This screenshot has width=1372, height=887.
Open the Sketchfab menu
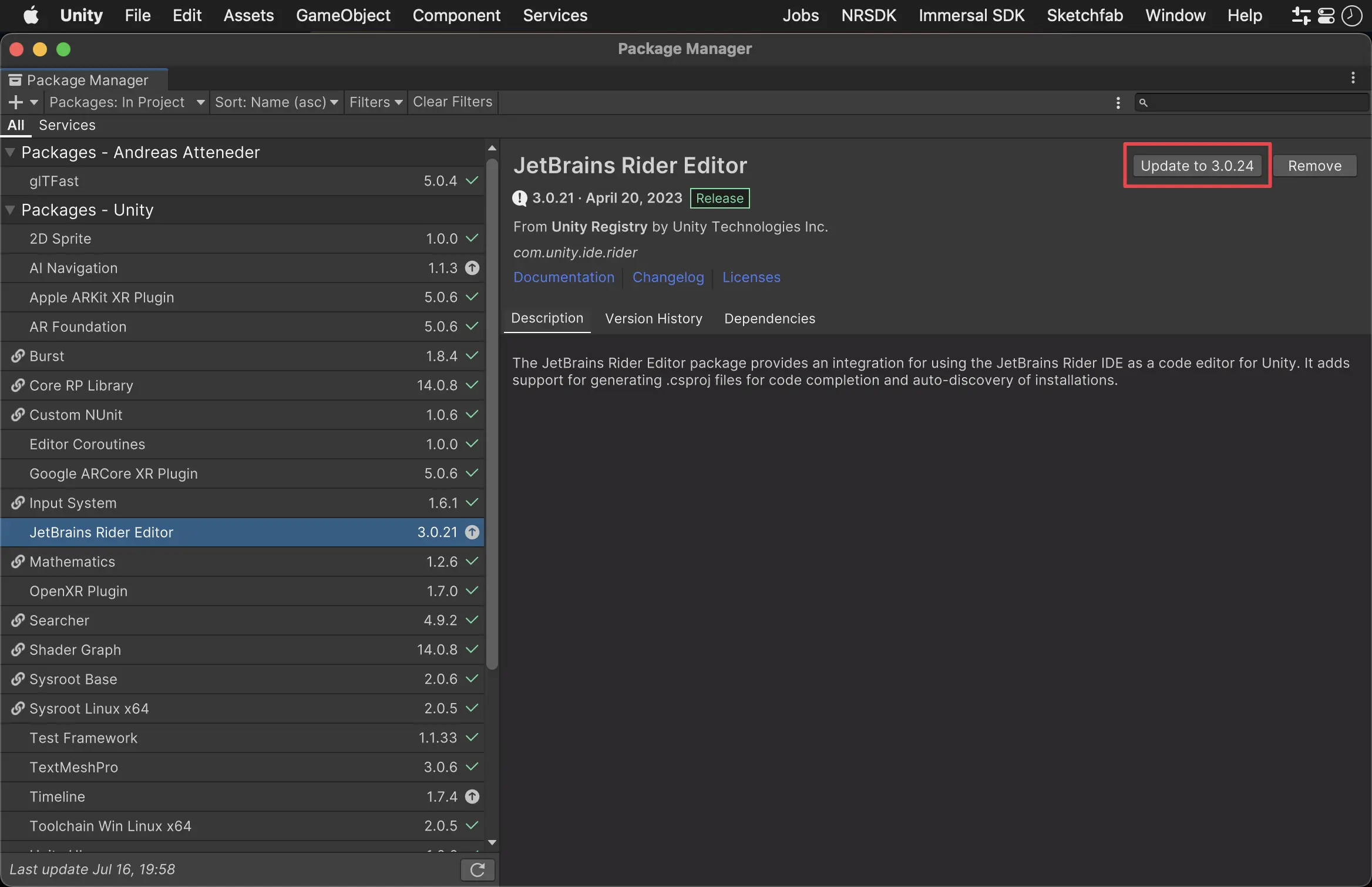(1085, 15)
